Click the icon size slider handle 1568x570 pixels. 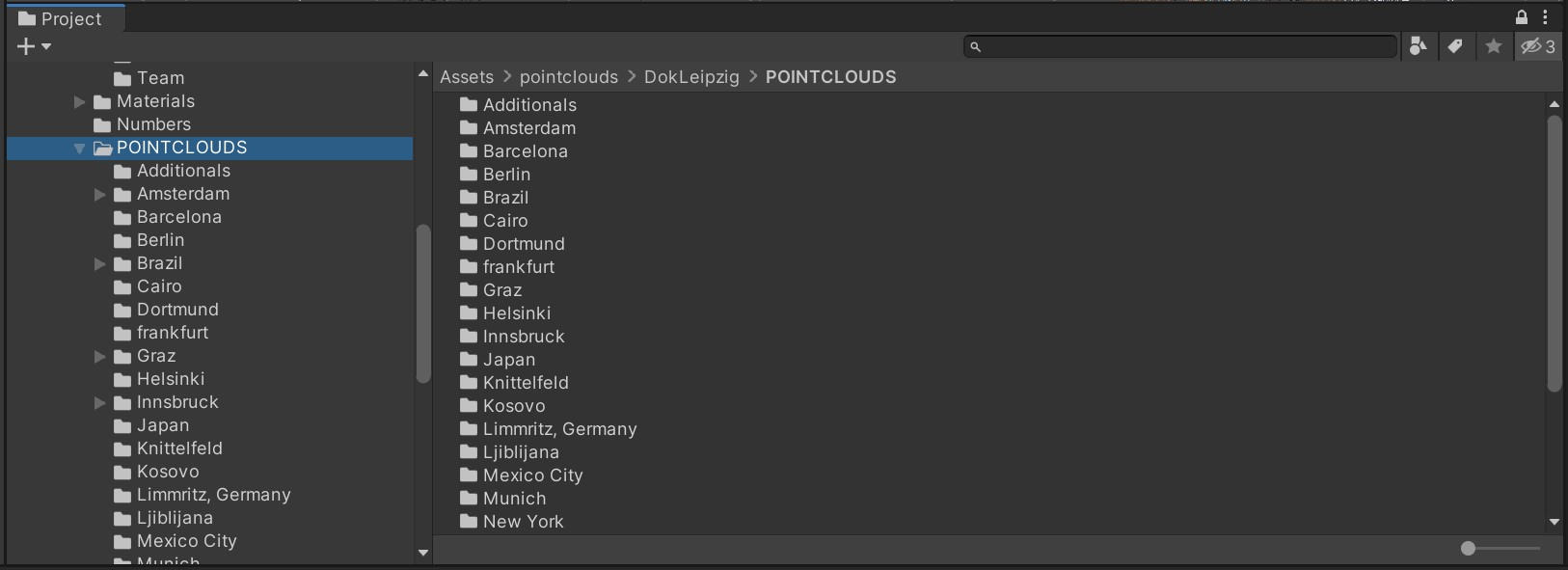tap(1468, 548)
